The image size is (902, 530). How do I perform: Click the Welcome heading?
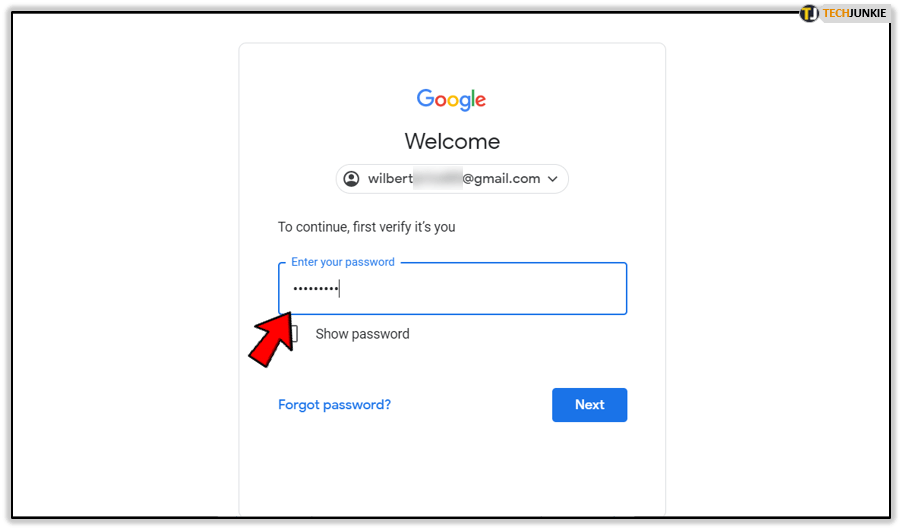tap(452, 142)
